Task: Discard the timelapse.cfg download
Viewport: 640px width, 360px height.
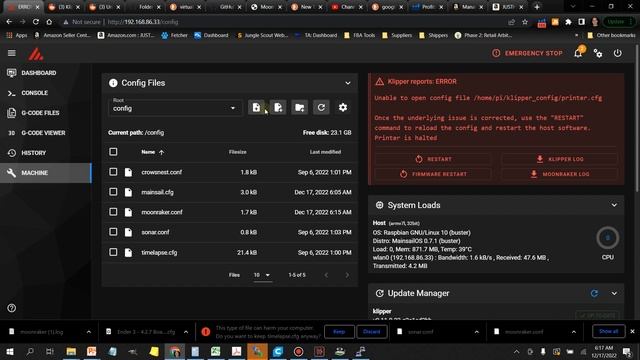Action: tap(371, 331)
